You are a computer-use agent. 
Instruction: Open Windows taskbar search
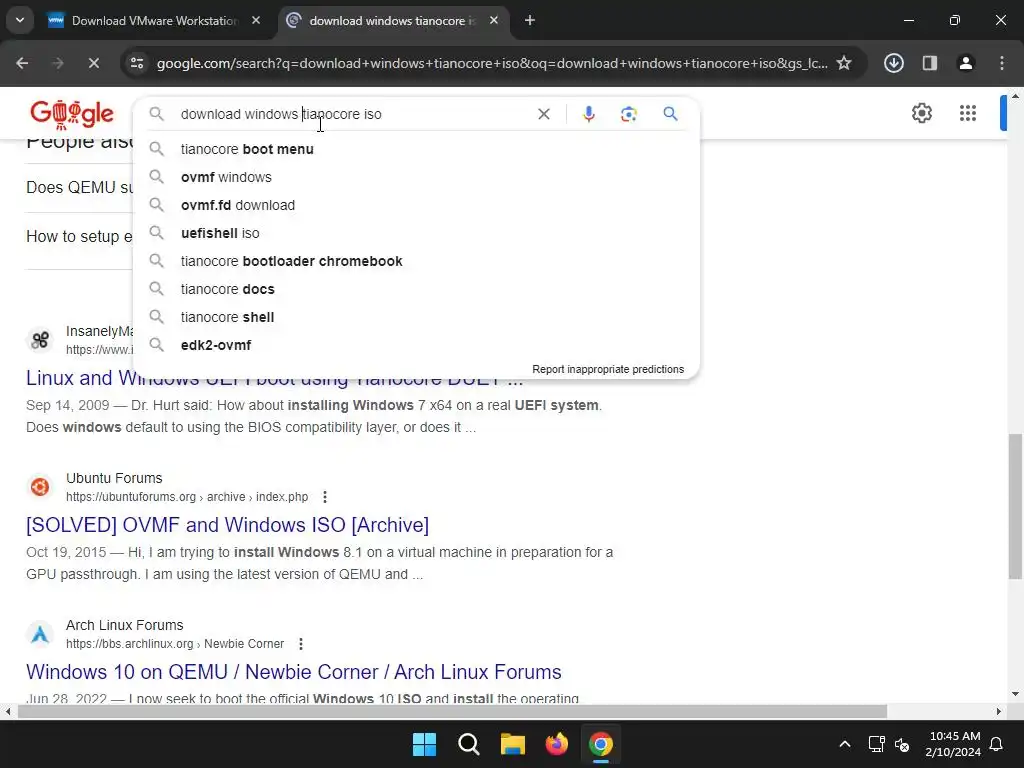pos(468,744)
